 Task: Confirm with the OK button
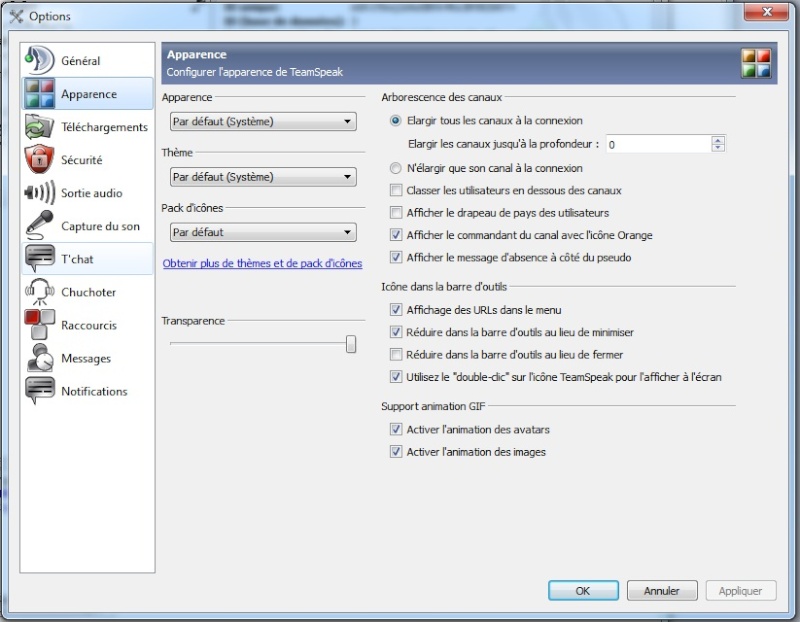click(583, 590)
